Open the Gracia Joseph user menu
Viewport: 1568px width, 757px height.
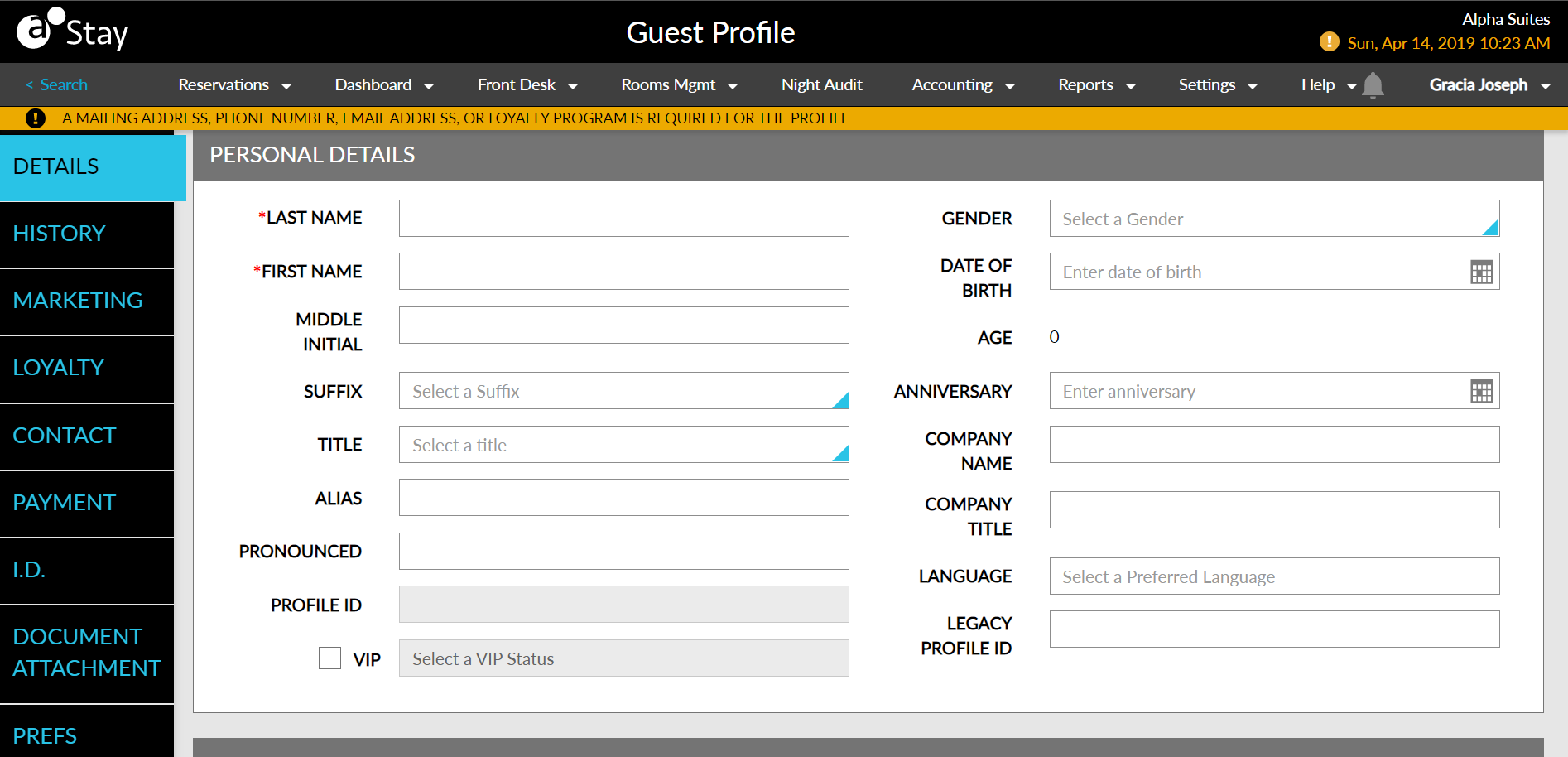point(1479,84)
